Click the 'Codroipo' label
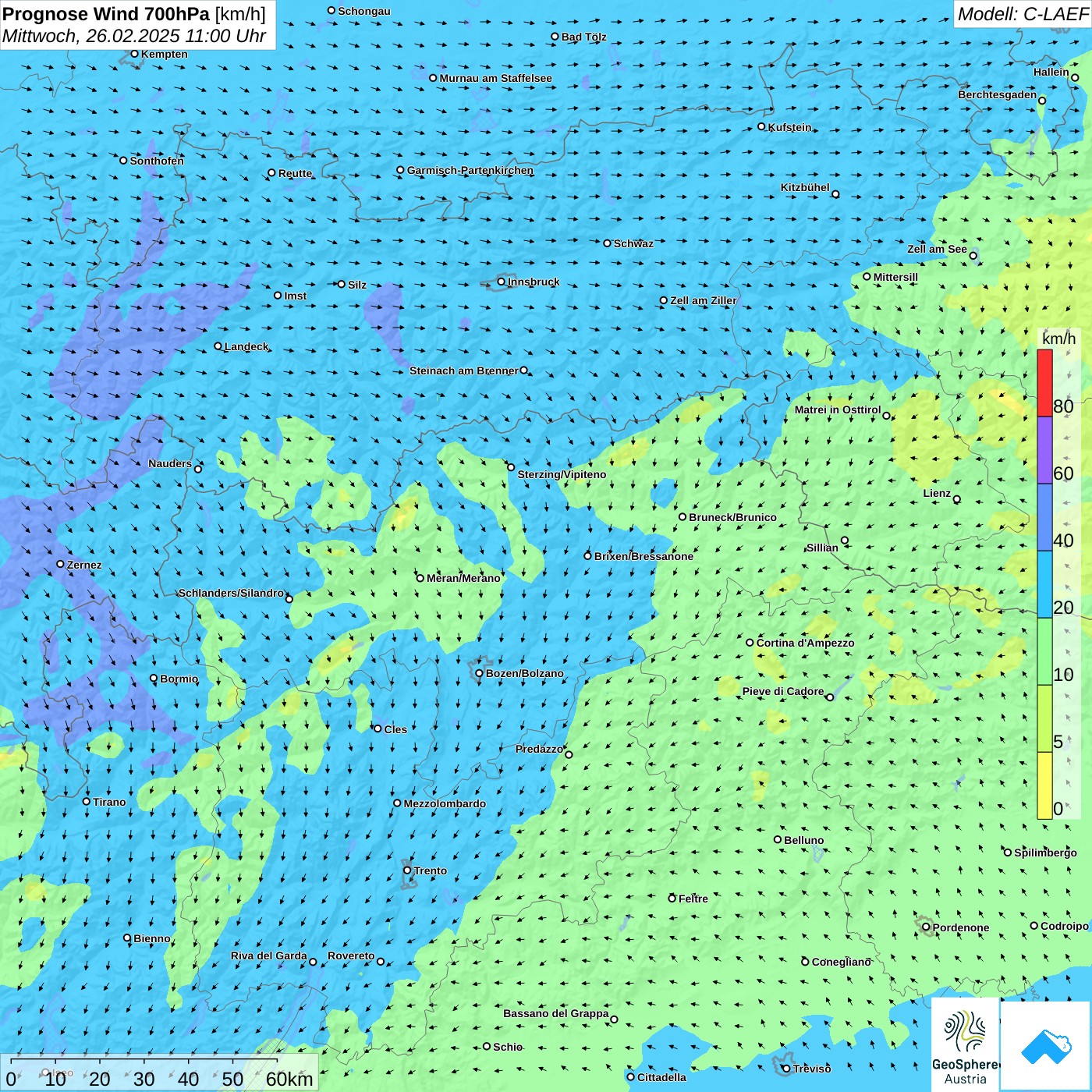Screen dimensions: 1092x1092 (x=1065, y=926)
